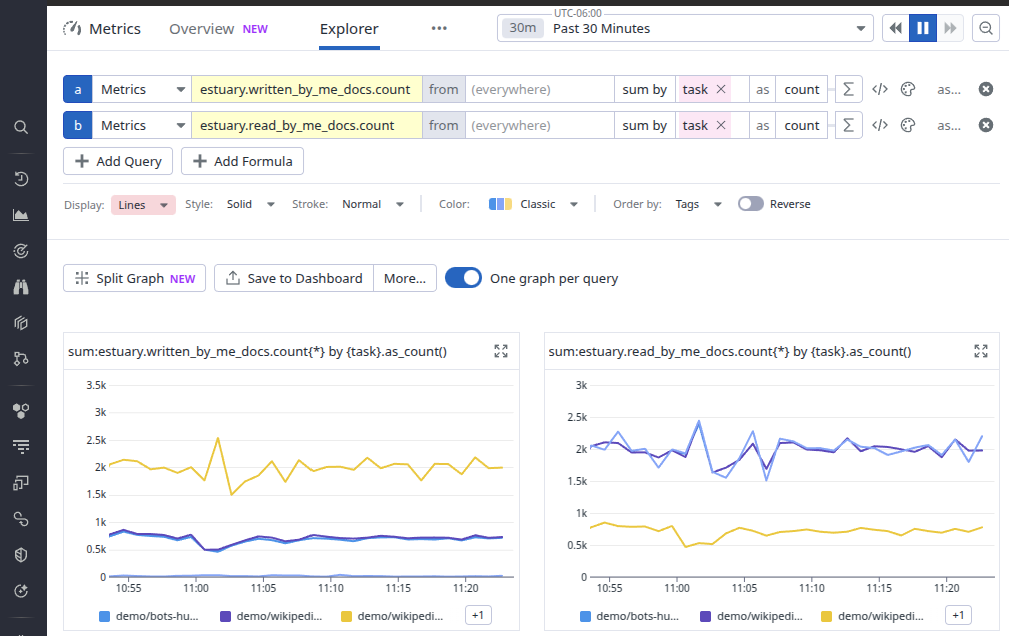Open the color palette icon for query a
The height and width of the screenshot is (636, 1009).
[908, 89]
